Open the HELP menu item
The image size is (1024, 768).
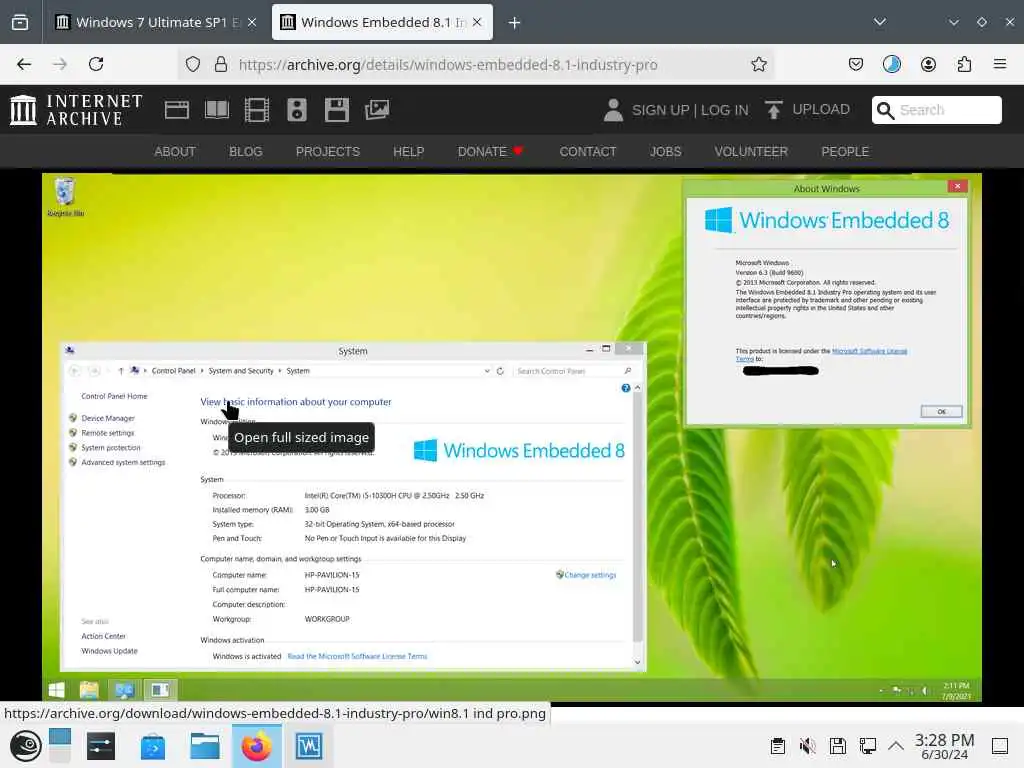(x=409, y=152)
